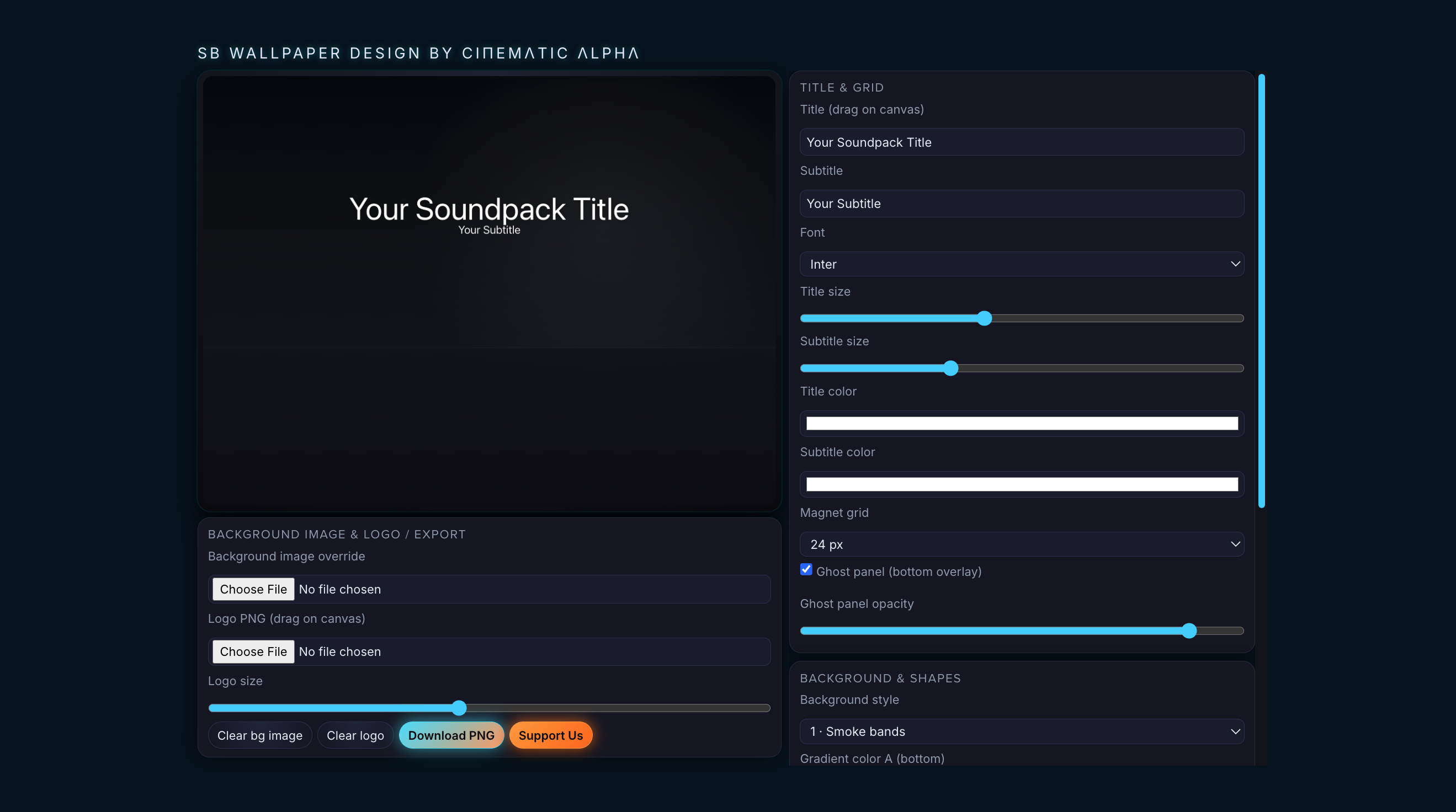Click the Ghost panel opacity slider handle
This screenshot has width=1456, height=812.
(x=1189, y=631)
